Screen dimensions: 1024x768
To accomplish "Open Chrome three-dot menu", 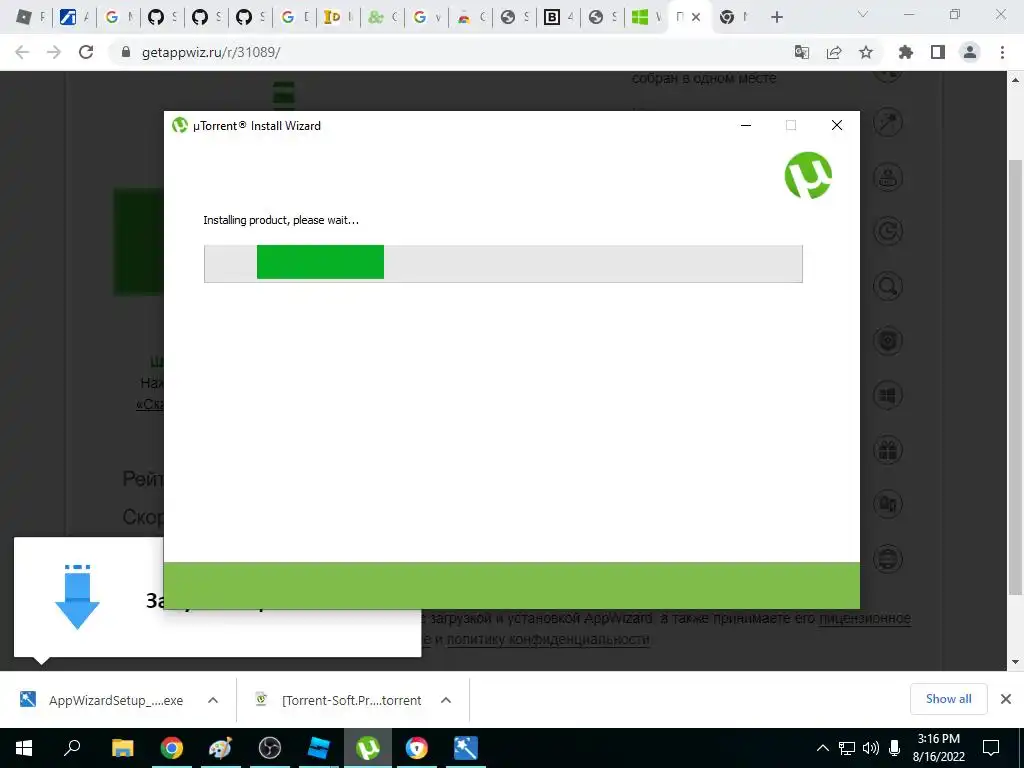I will tap(1002, 52).
